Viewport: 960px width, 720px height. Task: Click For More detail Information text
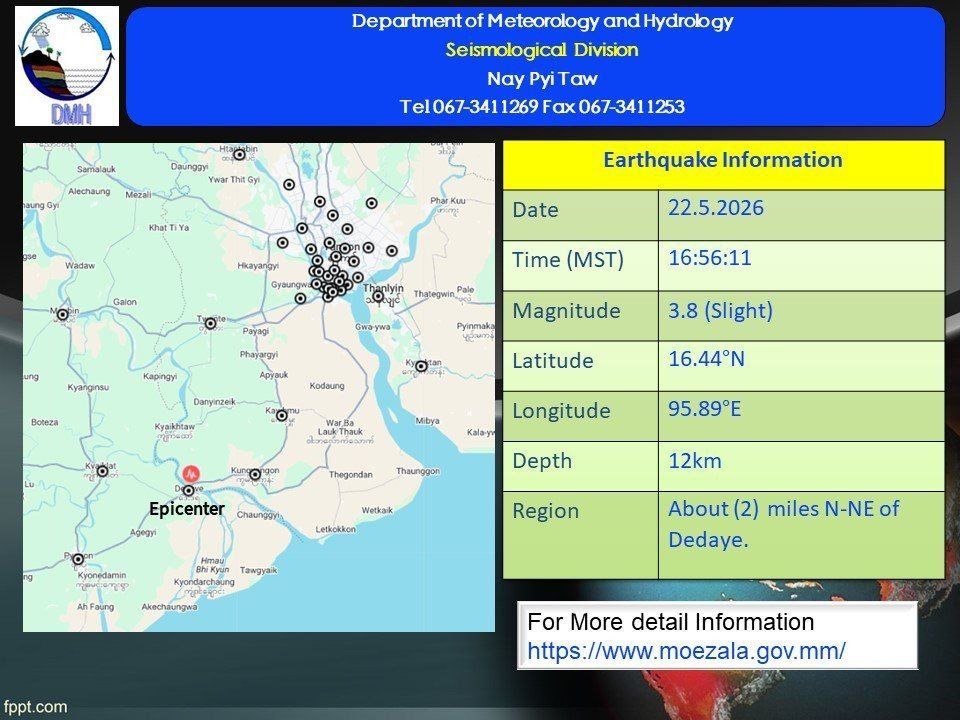(x=670, y=622)
